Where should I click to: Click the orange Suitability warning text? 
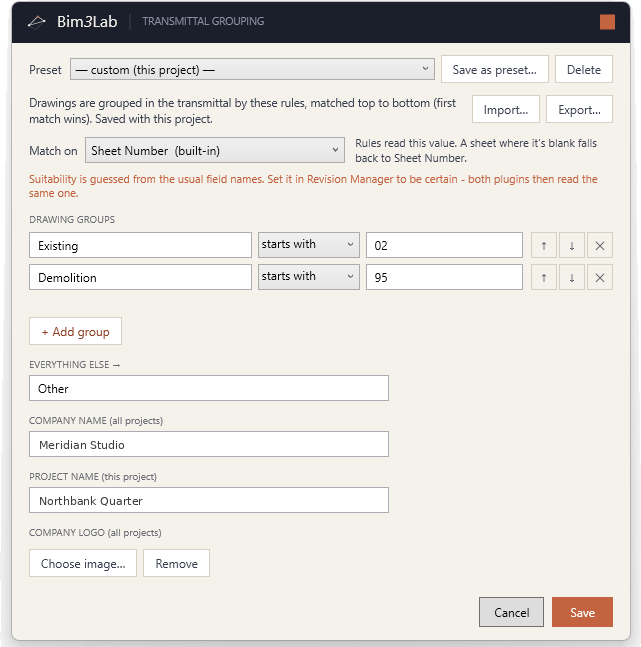pos(313,186)
